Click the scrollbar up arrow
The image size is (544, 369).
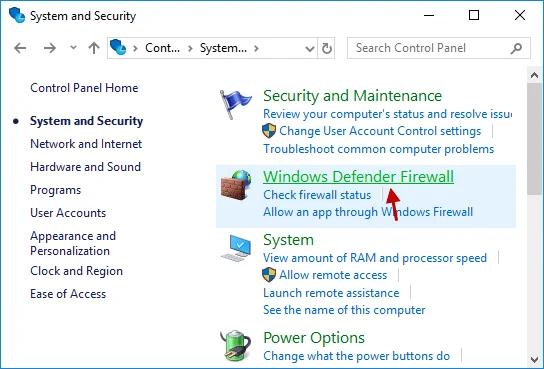(534, 75)
